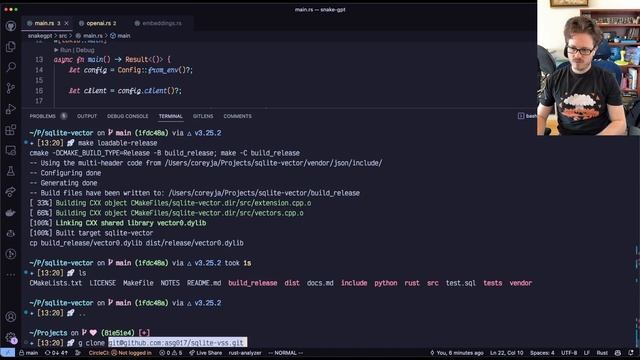Open the Testing flask icon

[11, 171]
